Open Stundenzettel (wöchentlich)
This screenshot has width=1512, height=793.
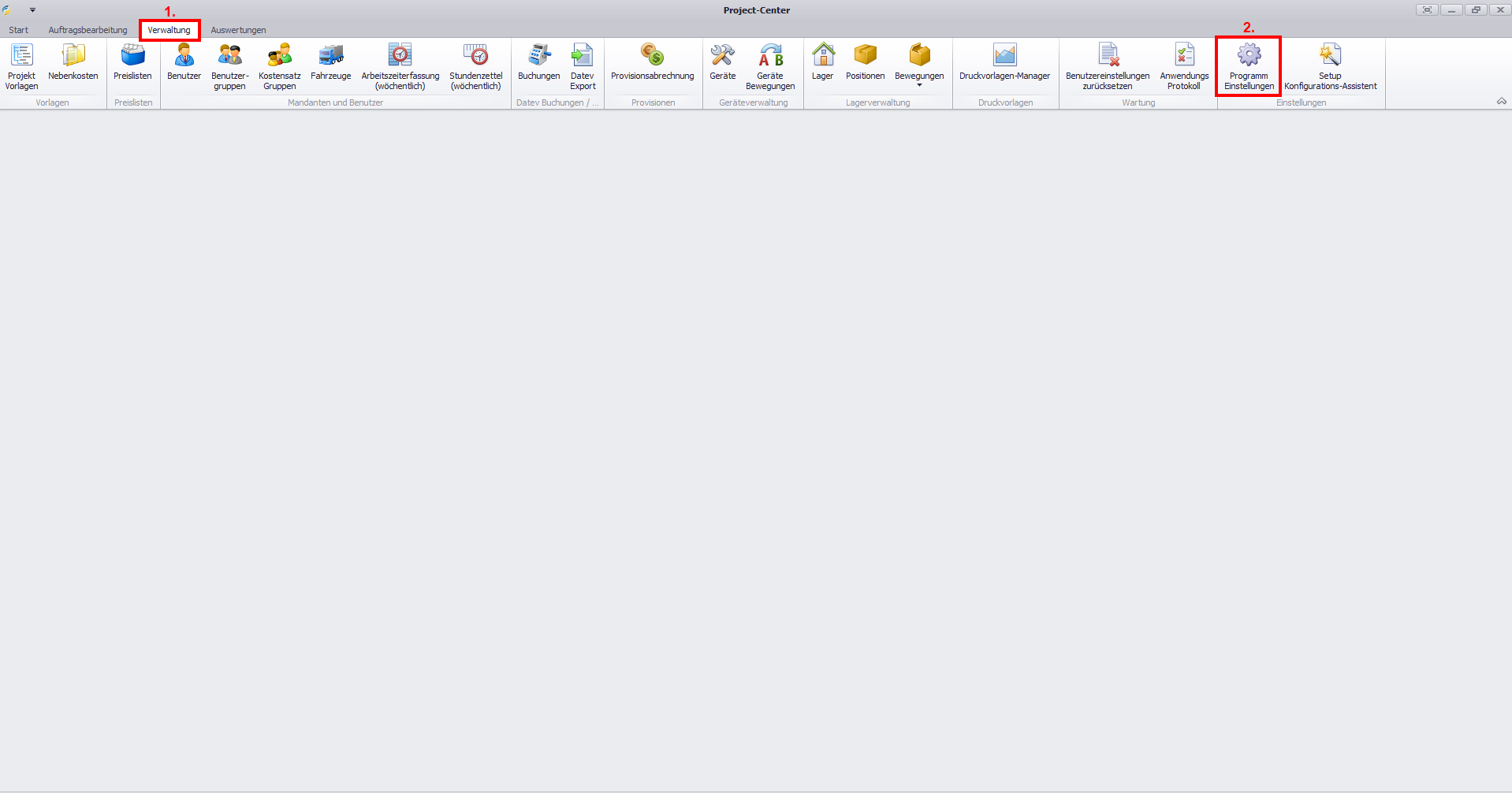pos(476,67)
